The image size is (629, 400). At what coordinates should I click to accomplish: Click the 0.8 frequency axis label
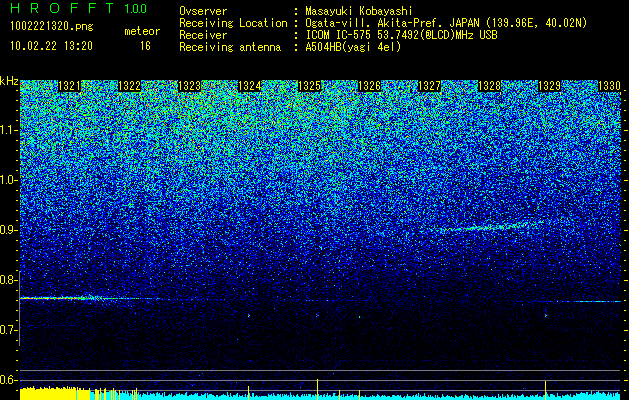[8, 280]
